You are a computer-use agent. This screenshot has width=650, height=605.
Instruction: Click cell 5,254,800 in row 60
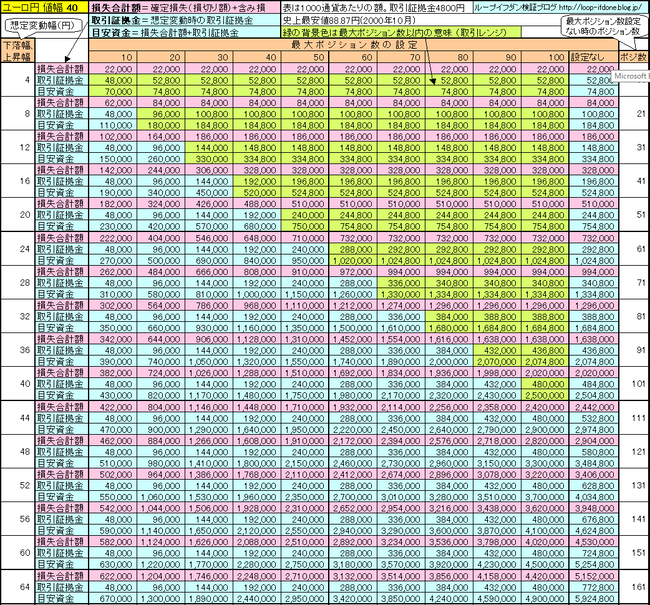pos(594,564)
